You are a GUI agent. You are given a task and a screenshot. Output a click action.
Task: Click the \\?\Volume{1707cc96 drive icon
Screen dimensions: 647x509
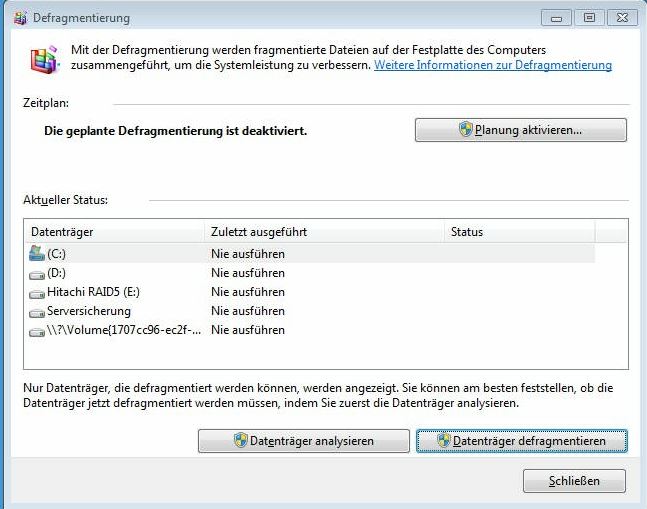point(37,332)
